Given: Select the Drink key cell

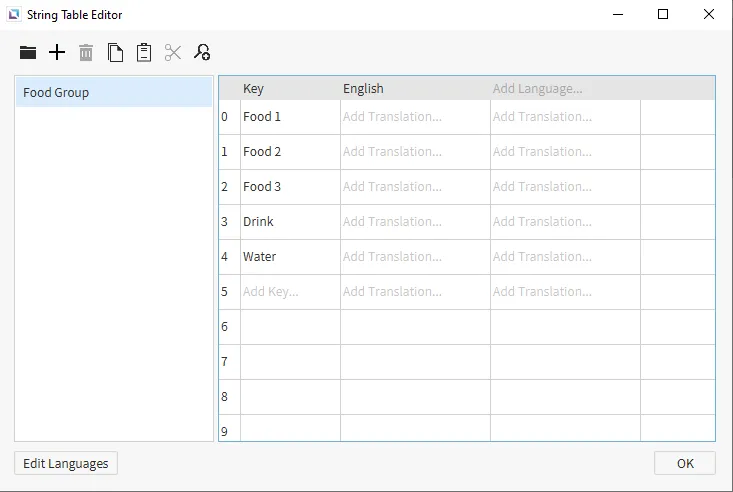Looking at the screenshot, I should point(289,222).
